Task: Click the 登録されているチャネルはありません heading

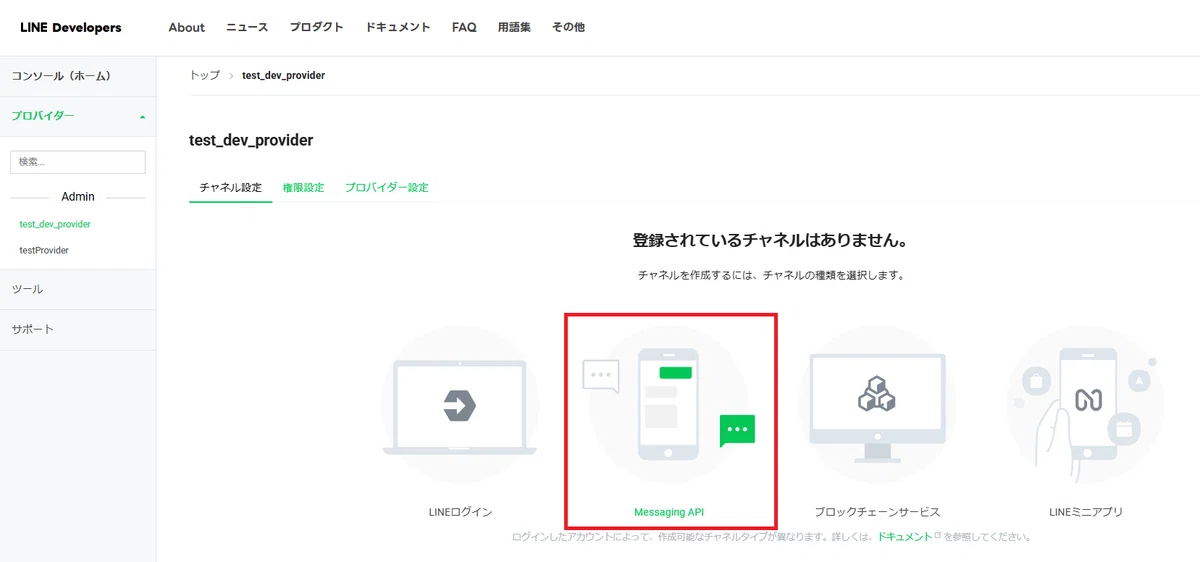Action: [770, 241]
